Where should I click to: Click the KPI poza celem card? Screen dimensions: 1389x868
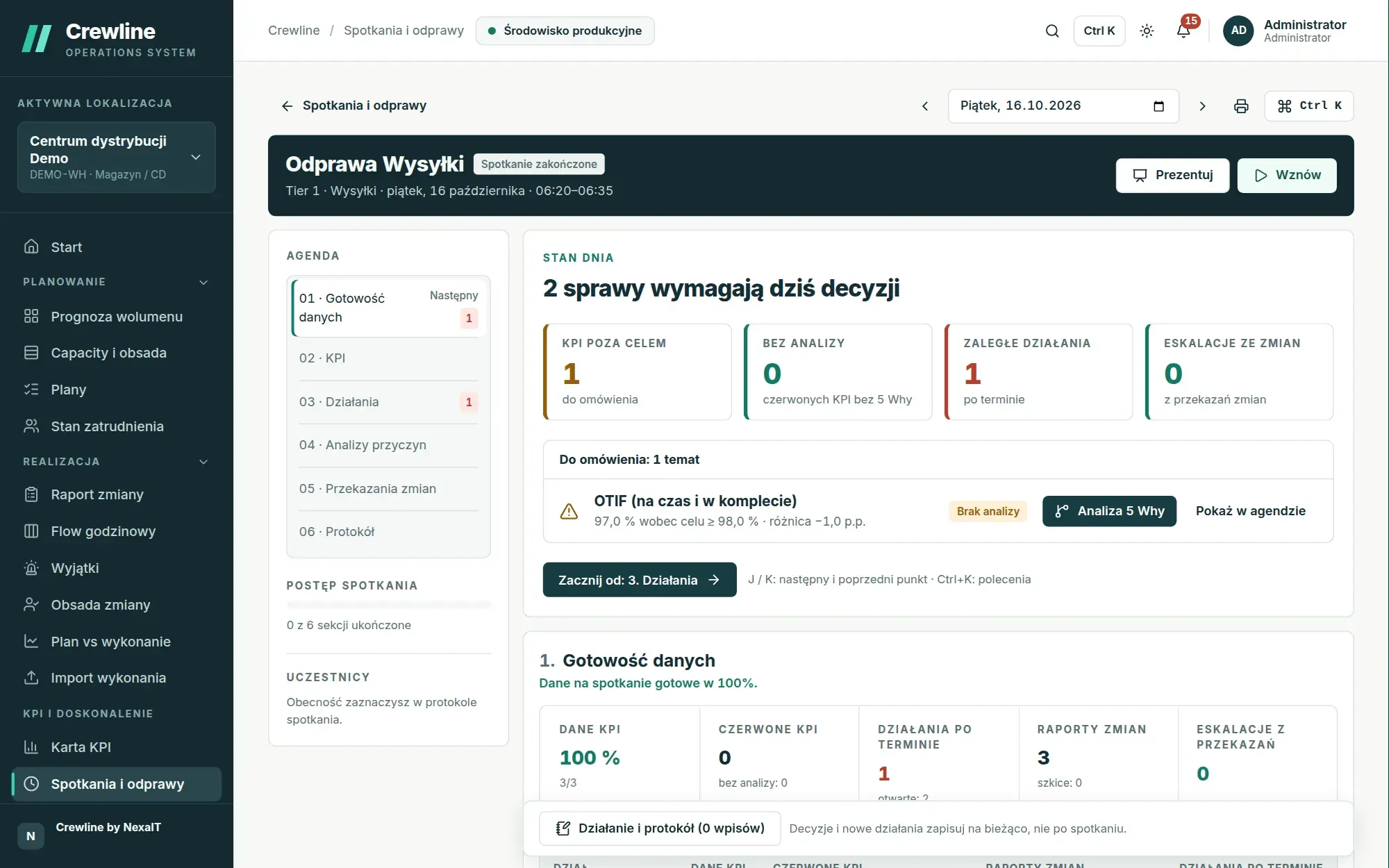(x=638, y=372)
